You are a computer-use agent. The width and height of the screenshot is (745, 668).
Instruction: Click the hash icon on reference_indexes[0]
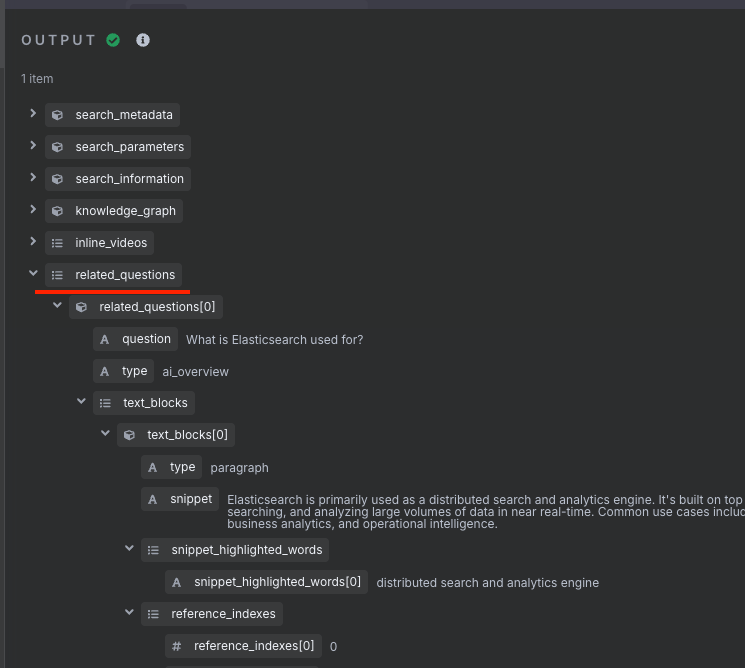[x=177, y=646]
